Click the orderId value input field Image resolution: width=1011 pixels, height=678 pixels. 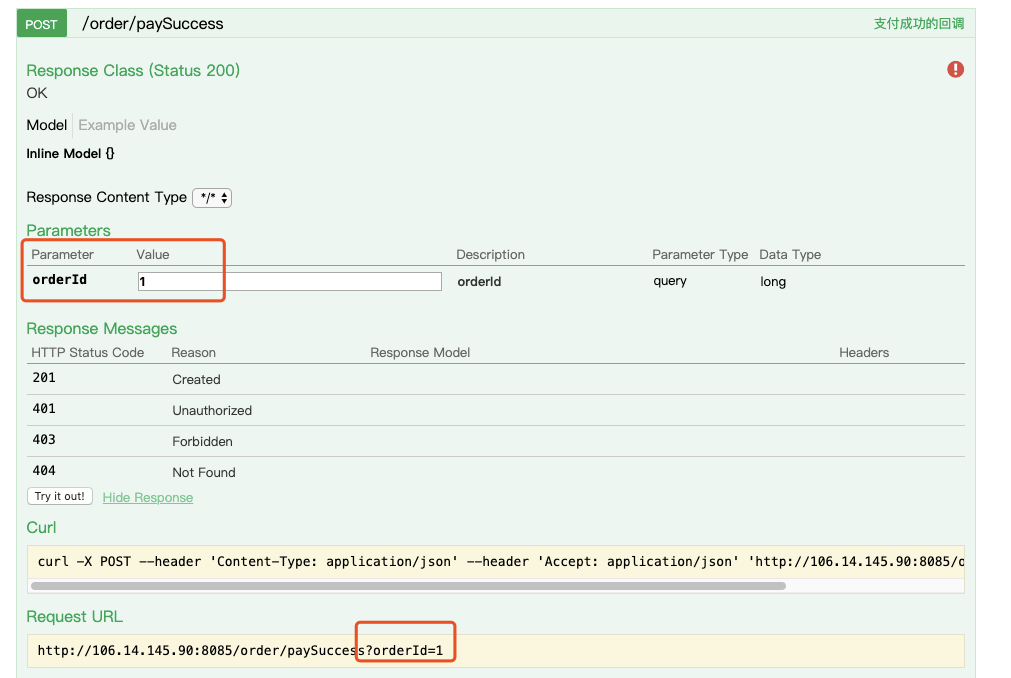pyautogui.click(x=290, y=281)
